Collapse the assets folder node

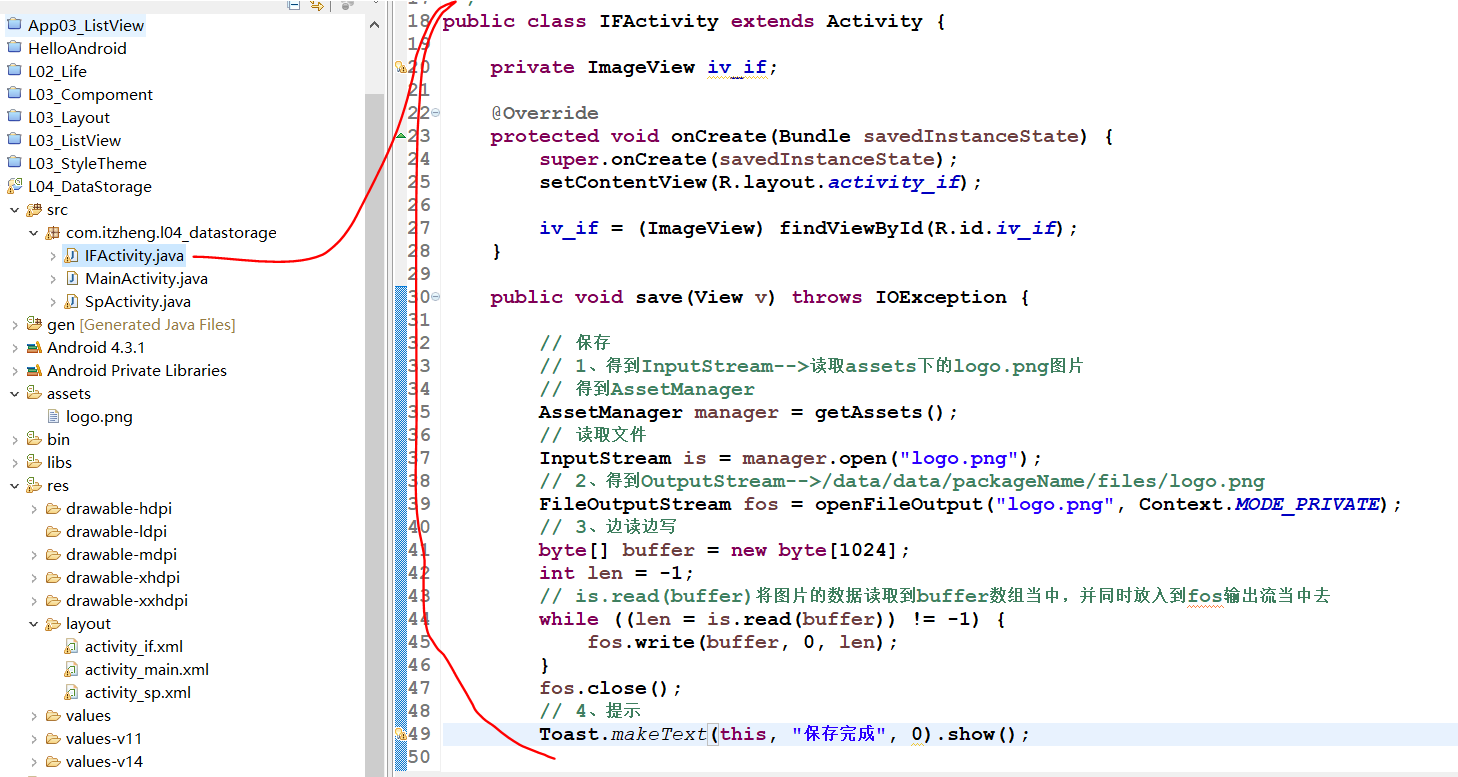[14, 394]
